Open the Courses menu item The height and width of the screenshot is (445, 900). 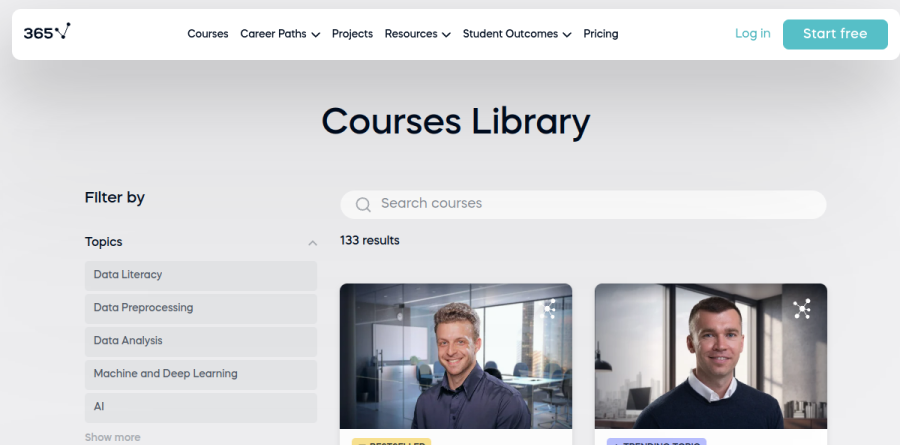[208, 34]
